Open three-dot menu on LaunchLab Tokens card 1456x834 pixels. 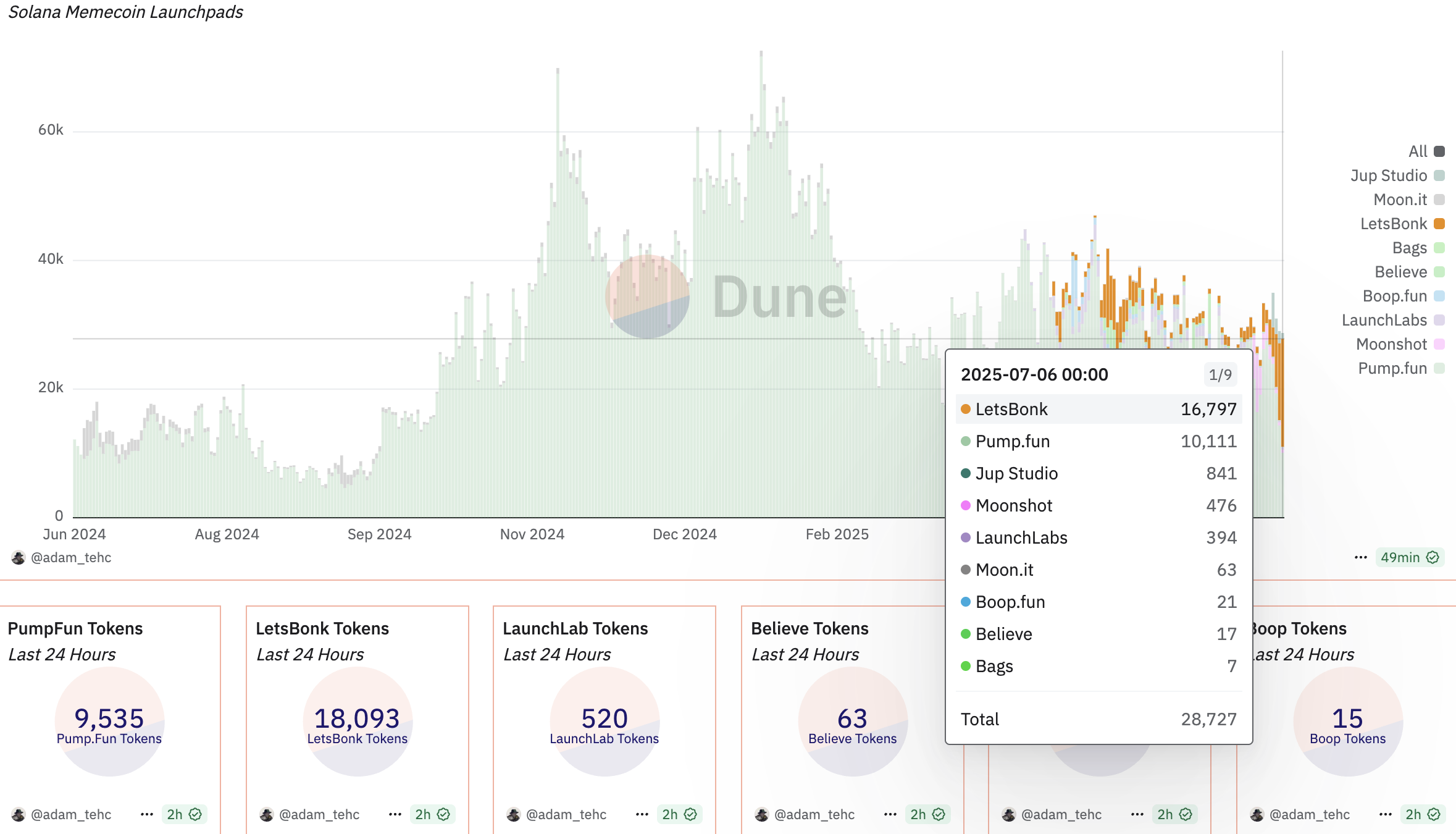pos(642,814)
